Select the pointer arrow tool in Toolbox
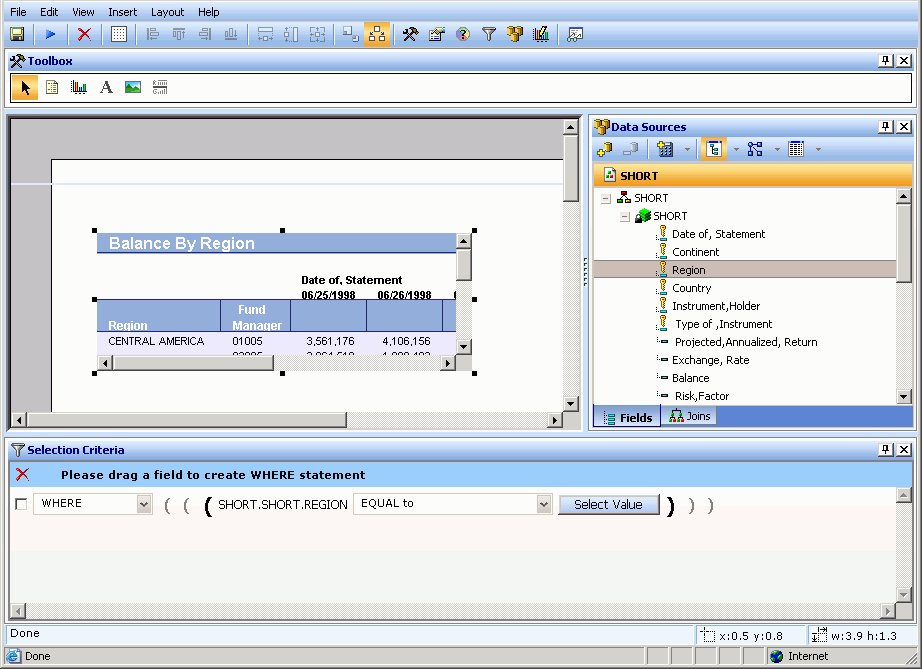 pos(25,88)
